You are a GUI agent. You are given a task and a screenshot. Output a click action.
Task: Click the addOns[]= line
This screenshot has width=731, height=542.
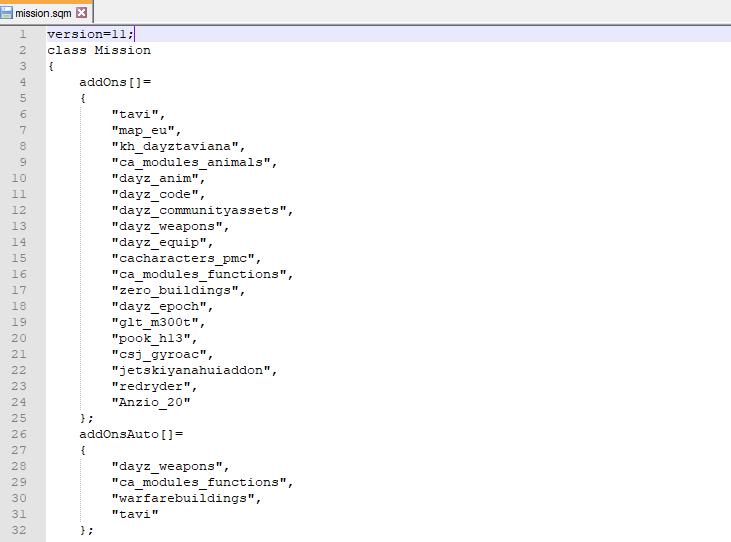115,82
